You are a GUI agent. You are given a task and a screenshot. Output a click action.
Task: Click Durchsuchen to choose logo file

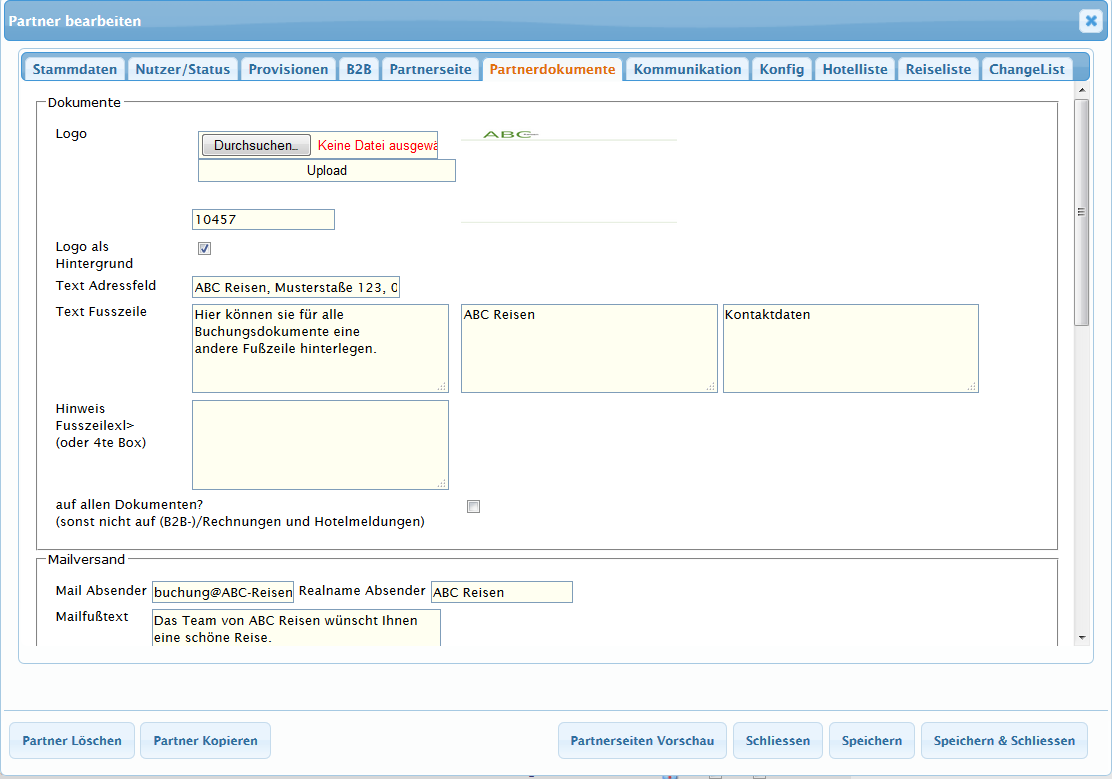point(256,145)
